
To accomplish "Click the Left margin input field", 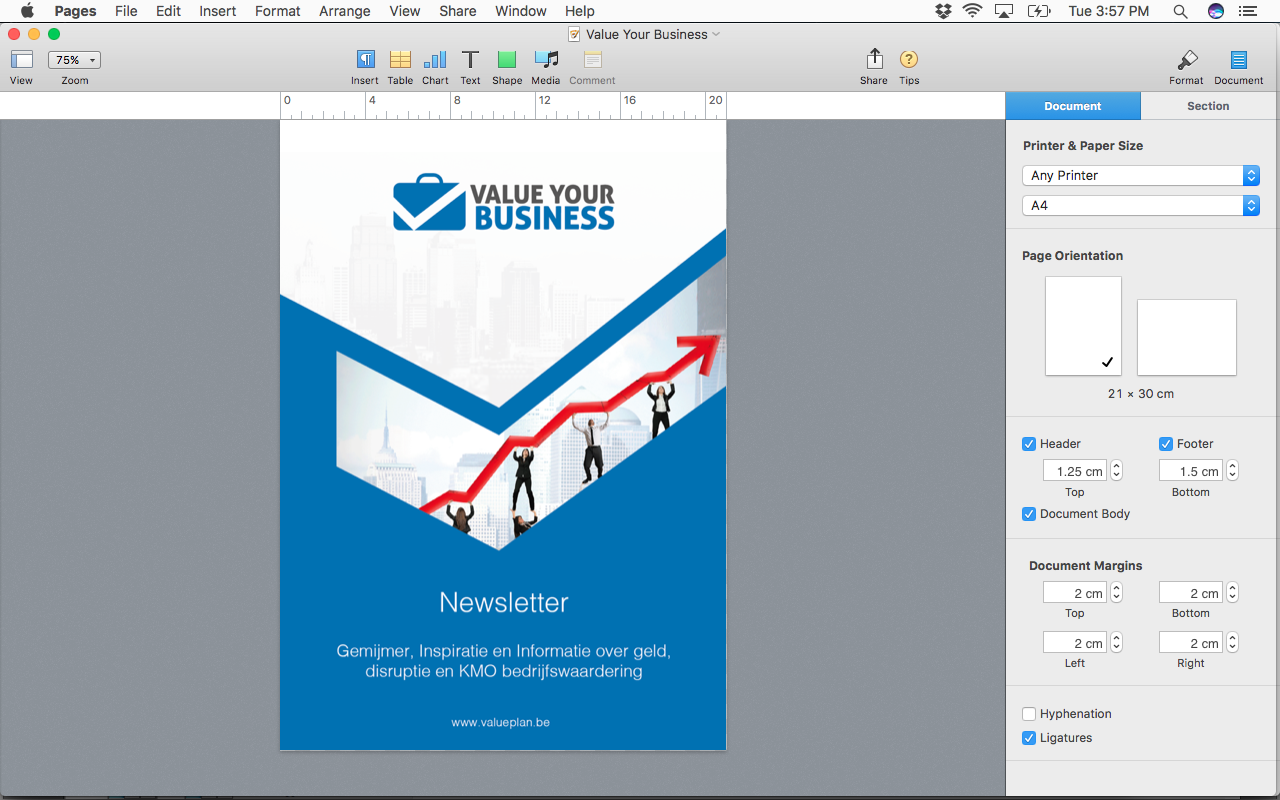I will point(1074,643).
